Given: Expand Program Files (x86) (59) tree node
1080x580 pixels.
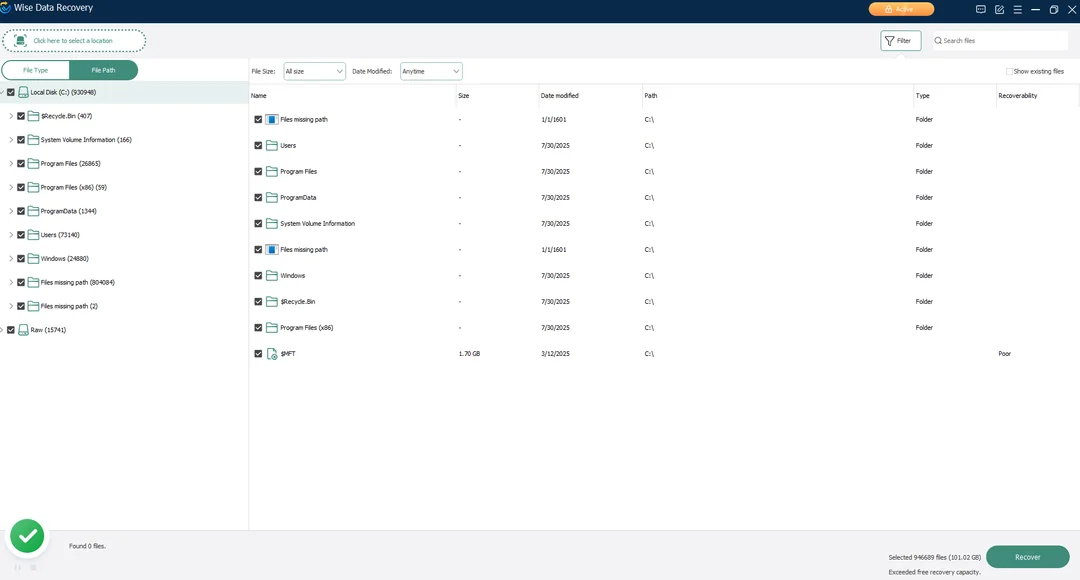Looking at the screenshot, I should click(11, 187).
